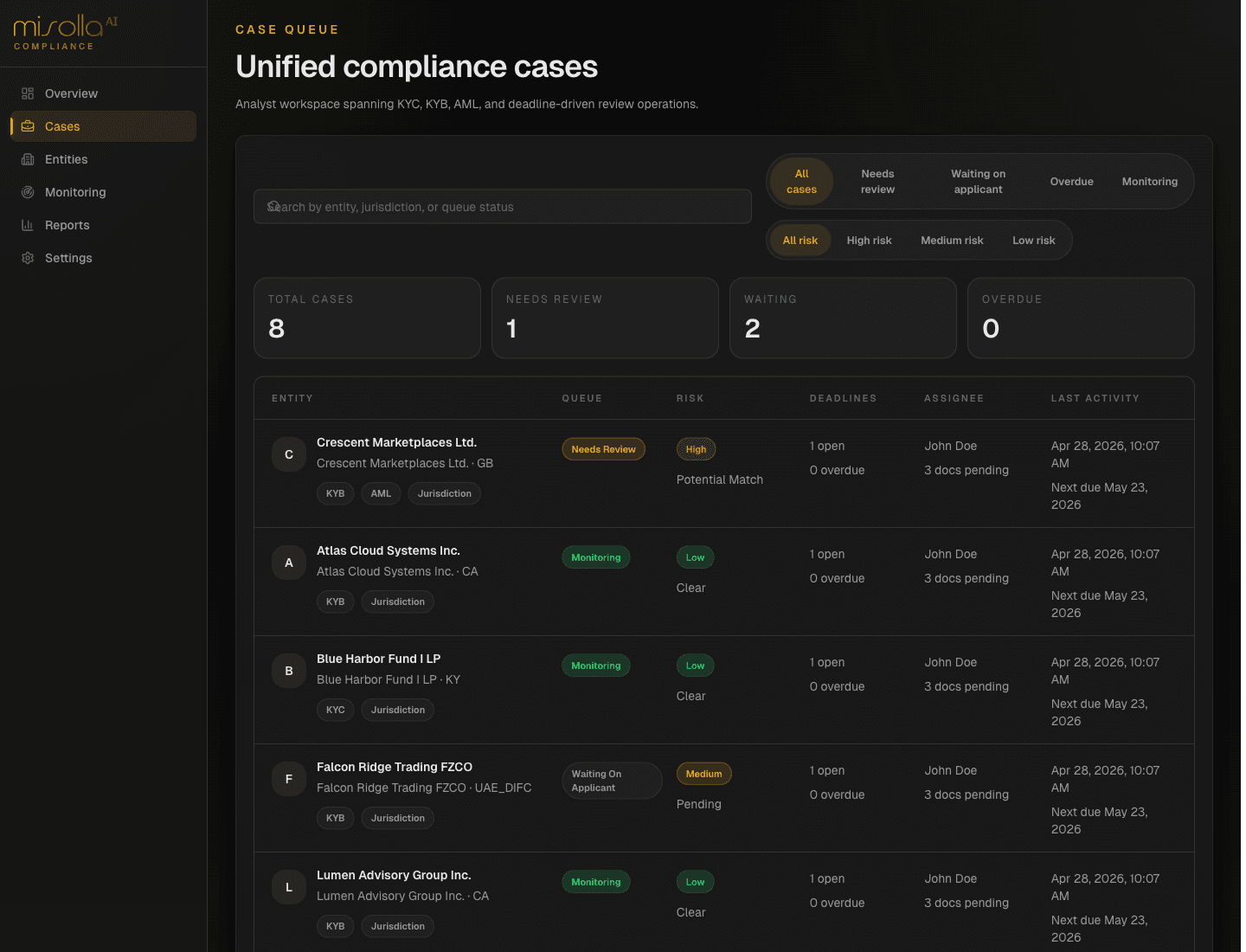Click the Cases briefcase icon
The image size is (1246, 952).
pyautogui.click(x=28, y=126)
